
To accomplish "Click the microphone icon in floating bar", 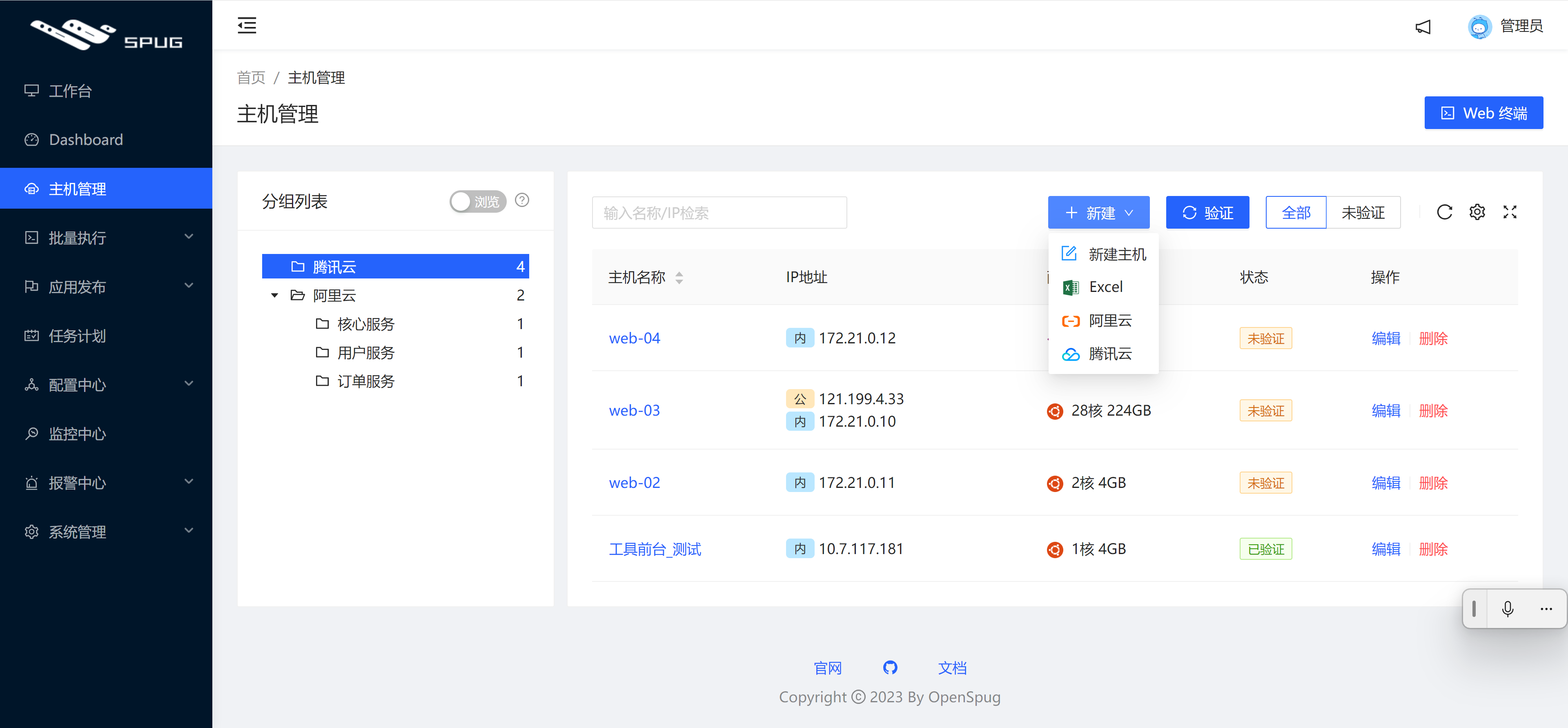I will click(x=1507, y=609).
